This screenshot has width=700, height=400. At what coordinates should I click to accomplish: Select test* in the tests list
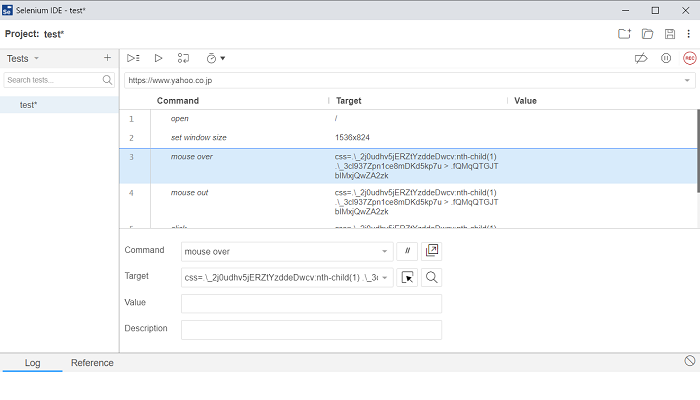(59, 105)
